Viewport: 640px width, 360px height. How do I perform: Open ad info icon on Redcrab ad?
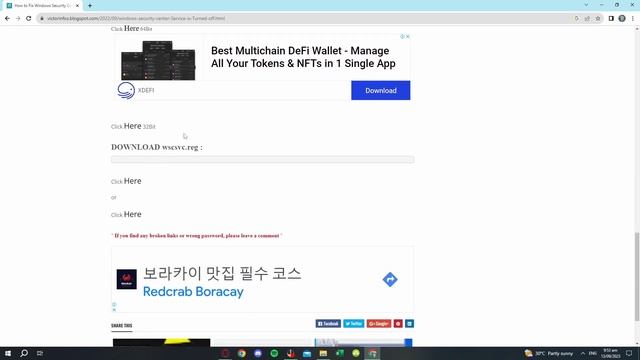tap(114, 304)
